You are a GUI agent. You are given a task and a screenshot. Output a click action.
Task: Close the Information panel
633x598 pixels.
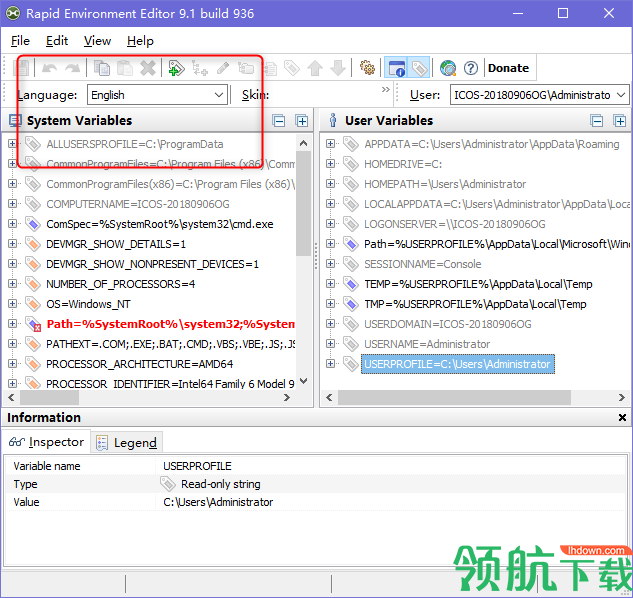pos(622,418)
